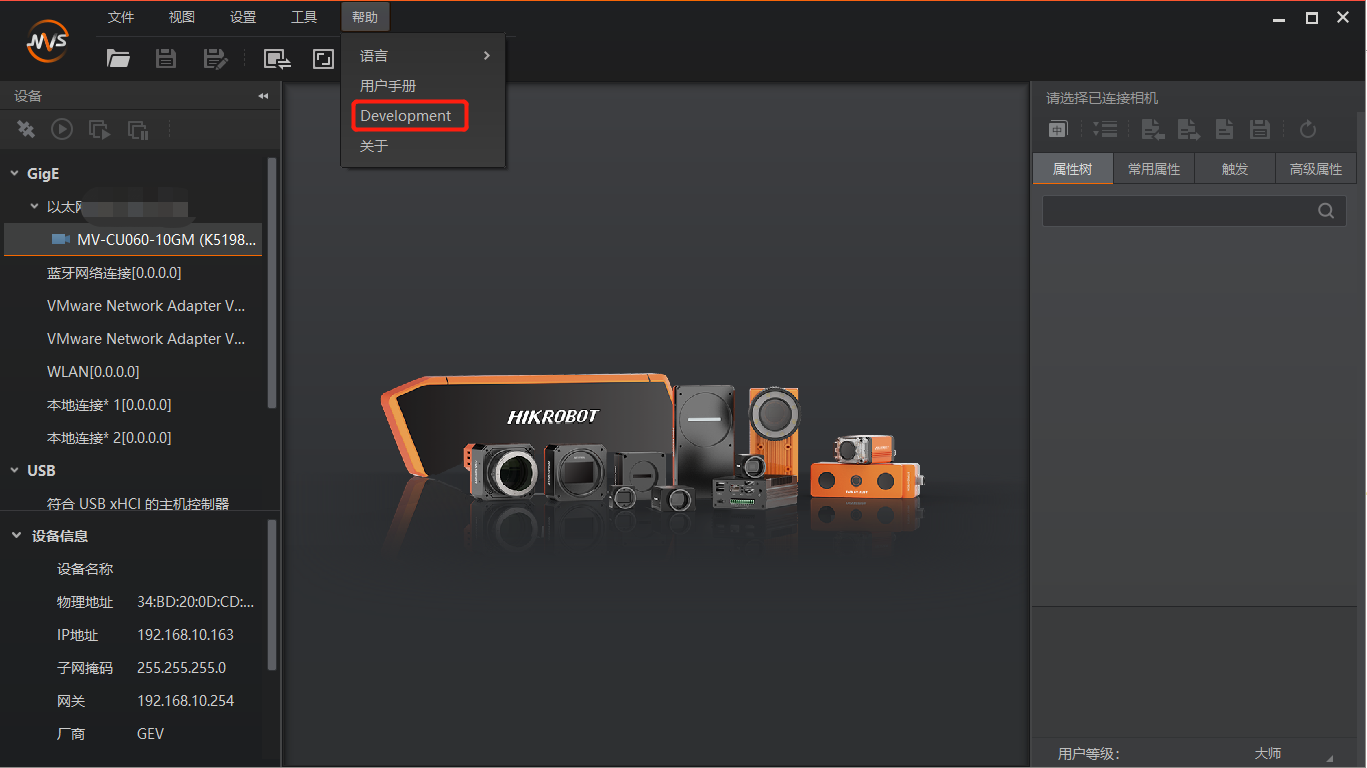1367x768 pixels.
Task: Click the connect/disconnect plug icon
Action: tap(26, 129)
